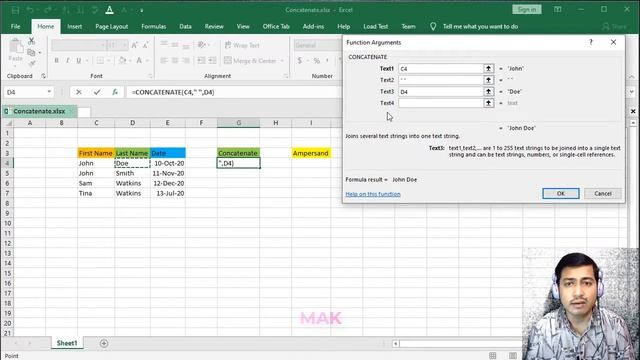Click Cancel in Function Arguments dialog
The width and height of the screenshot is (640, 360).
point(602,193)
